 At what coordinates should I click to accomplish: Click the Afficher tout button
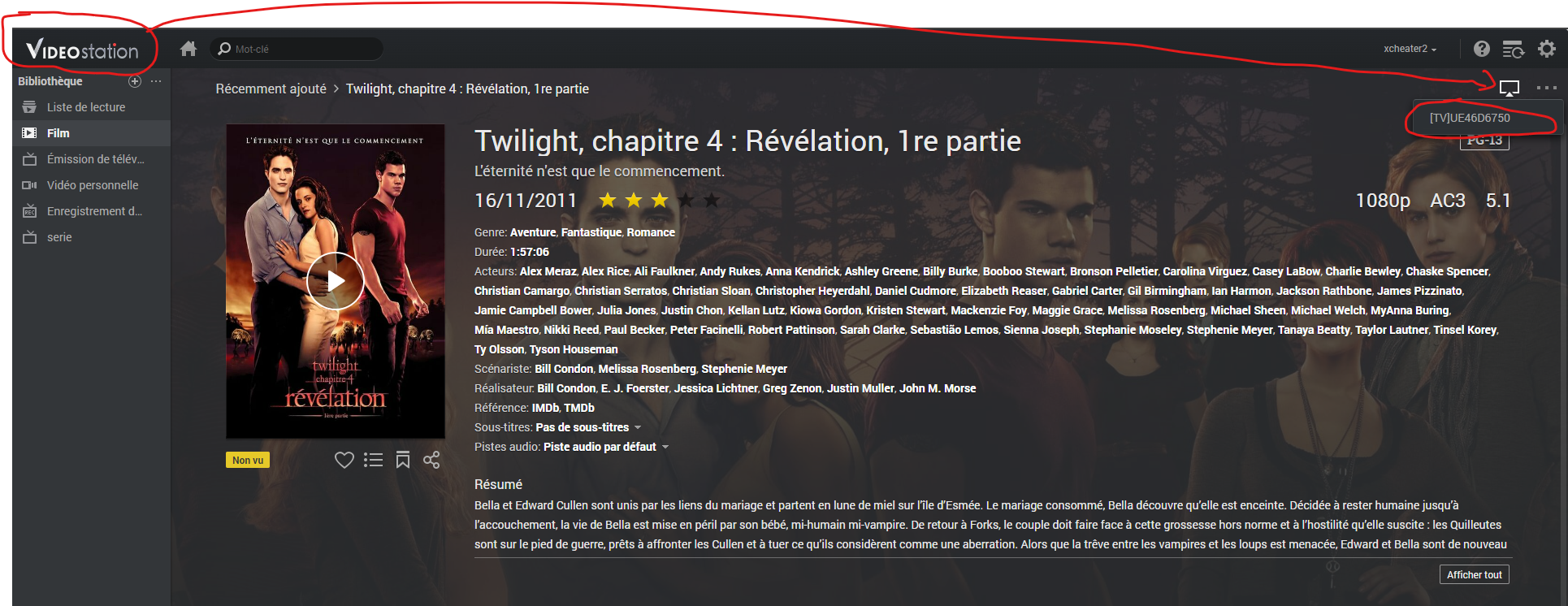[1475, 574]
